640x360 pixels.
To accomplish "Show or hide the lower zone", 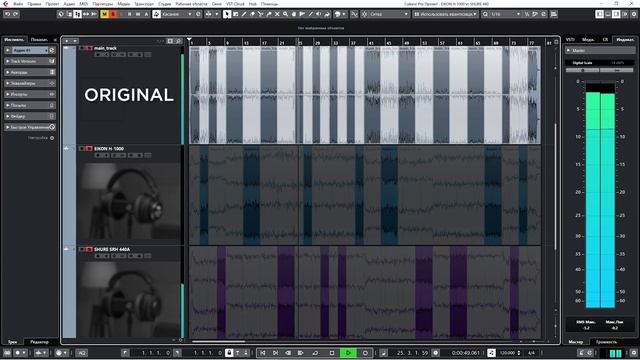I will tap(608, 14).
